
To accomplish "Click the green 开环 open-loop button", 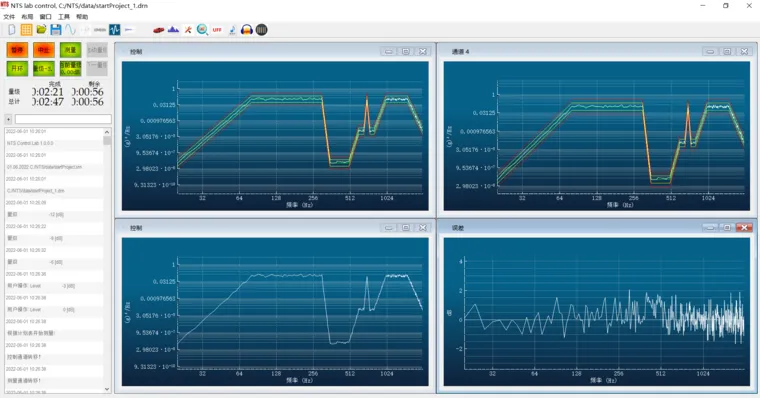I will (17, 68).
